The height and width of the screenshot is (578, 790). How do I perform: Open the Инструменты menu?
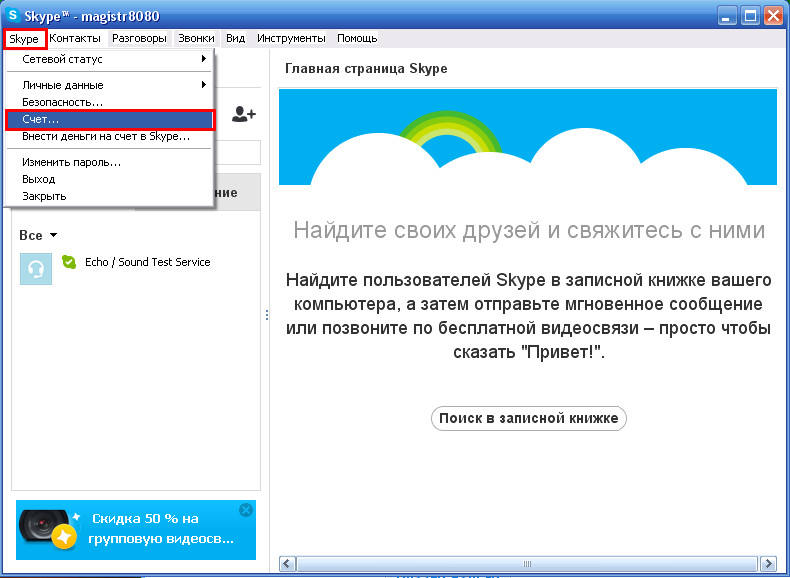291,38
